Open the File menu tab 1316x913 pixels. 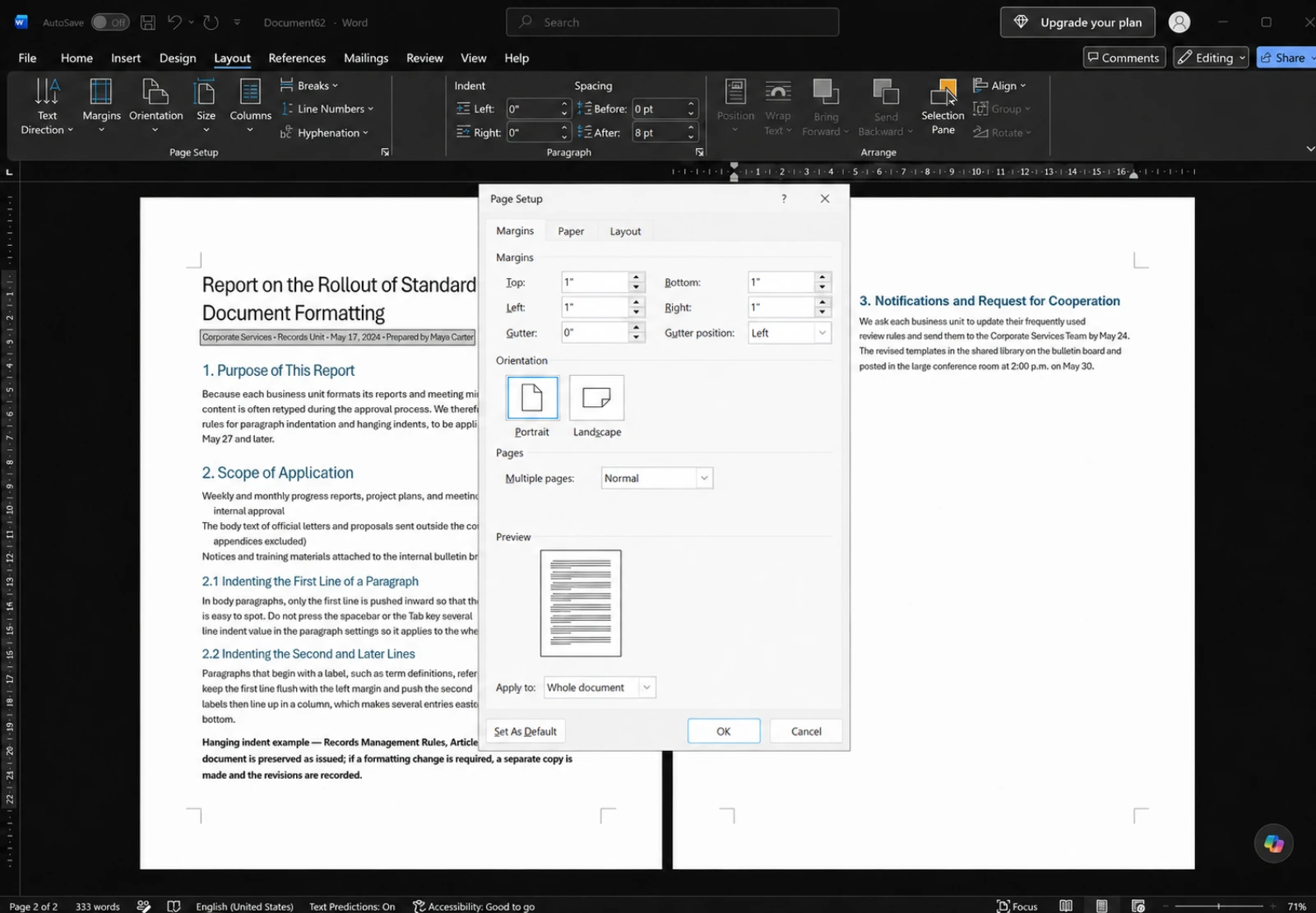coord(27,58)
